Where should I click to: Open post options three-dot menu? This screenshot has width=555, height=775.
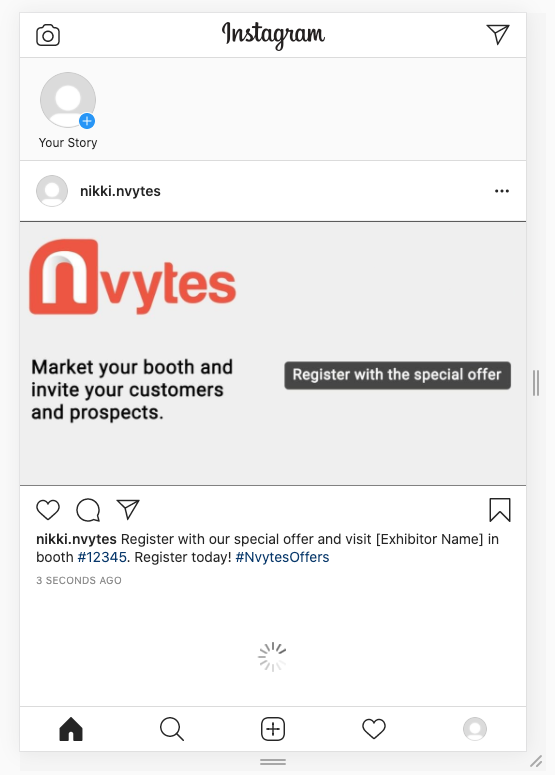tap(502, 191)
